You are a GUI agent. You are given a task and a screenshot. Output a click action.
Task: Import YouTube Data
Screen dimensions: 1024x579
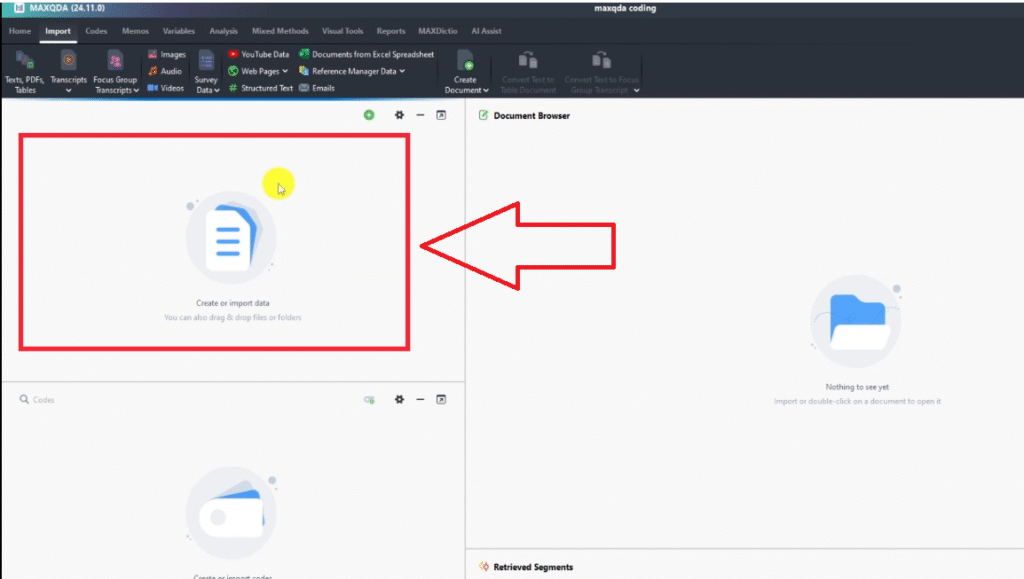[258, 55]
